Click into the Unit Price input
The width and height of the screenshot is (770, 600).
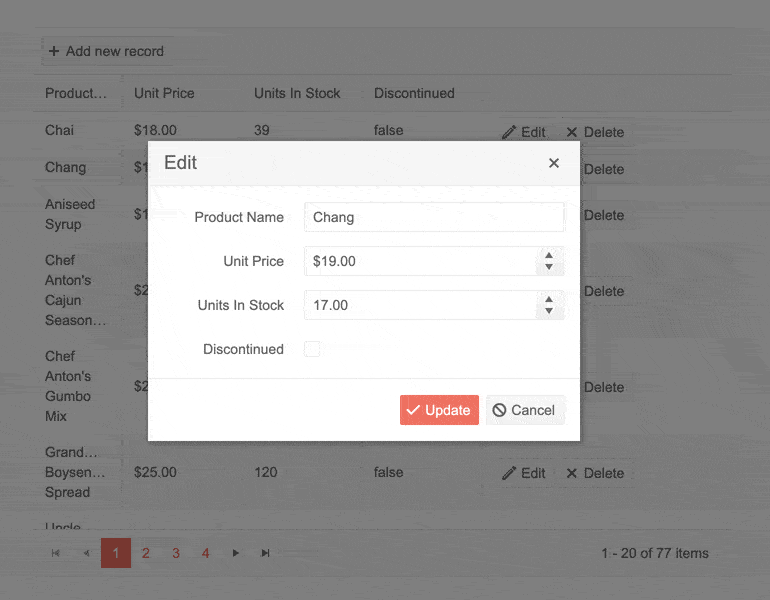click(420, 261)
